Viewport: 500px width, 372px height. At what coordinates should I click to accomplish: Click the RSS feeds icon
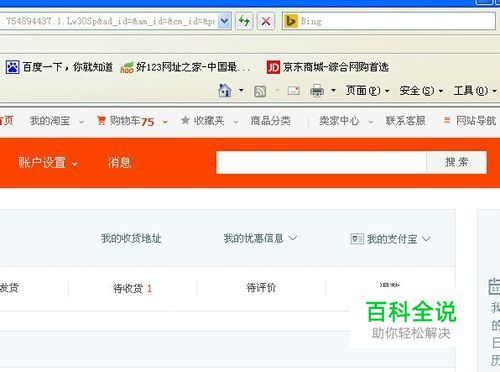click(260, 91)
